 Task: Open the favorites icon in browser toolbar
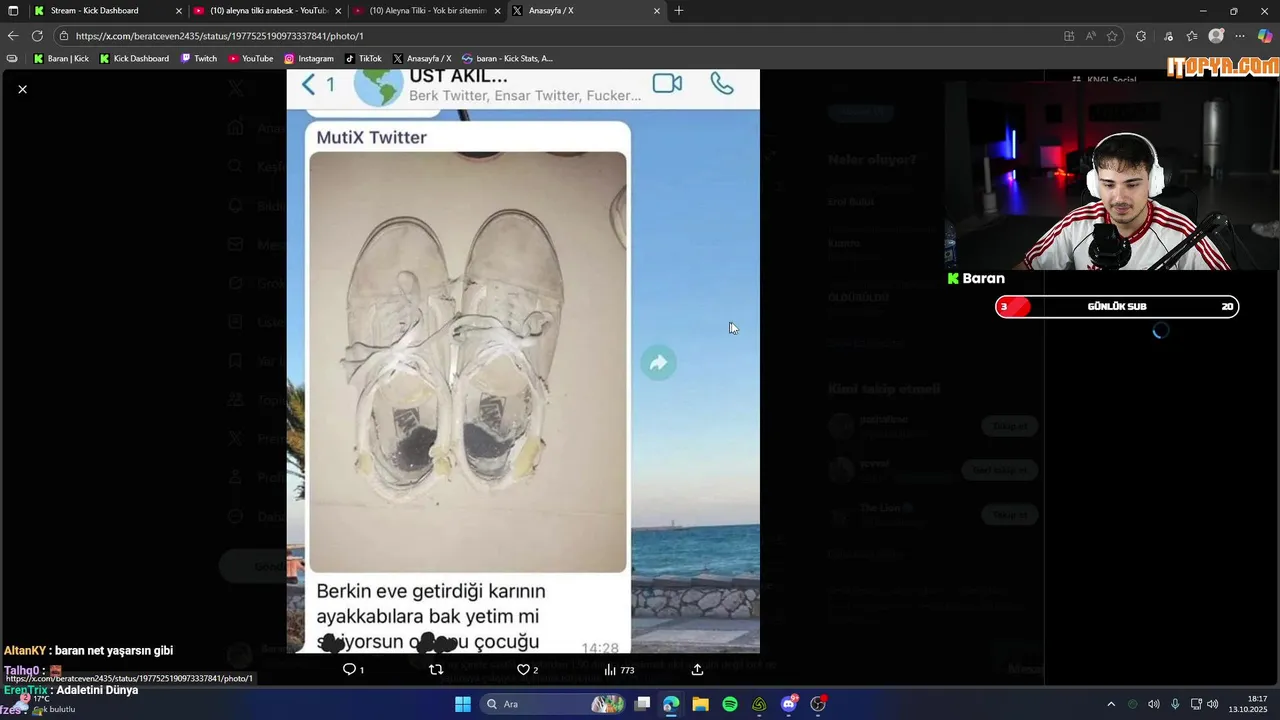[x=1191, y=36]
